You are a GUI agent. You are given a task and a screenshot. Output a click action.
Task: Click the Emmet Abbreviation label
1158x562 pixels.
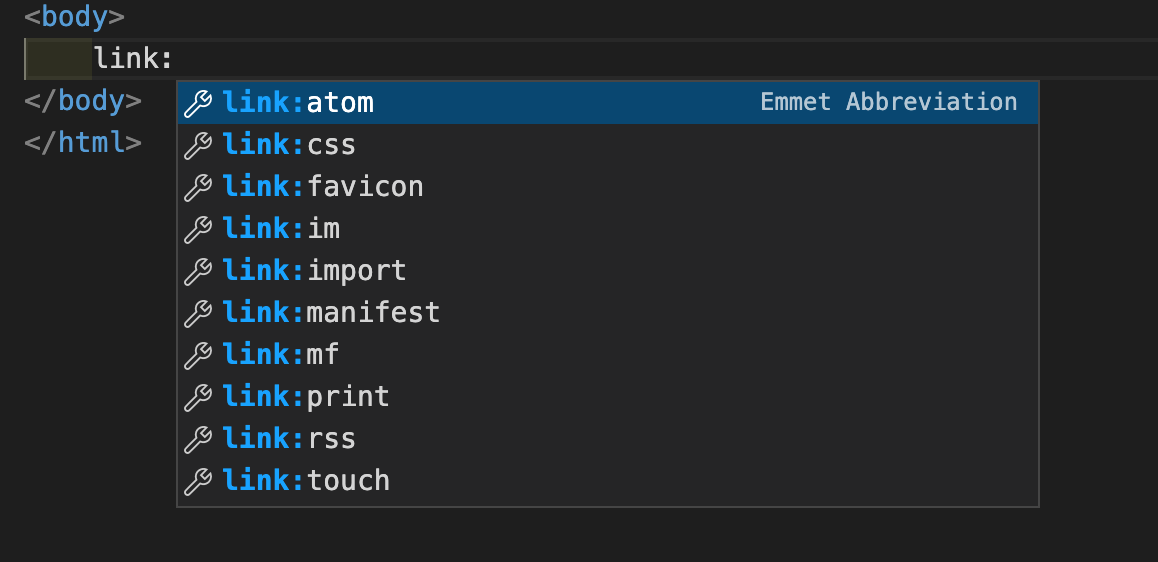(888, 102)
